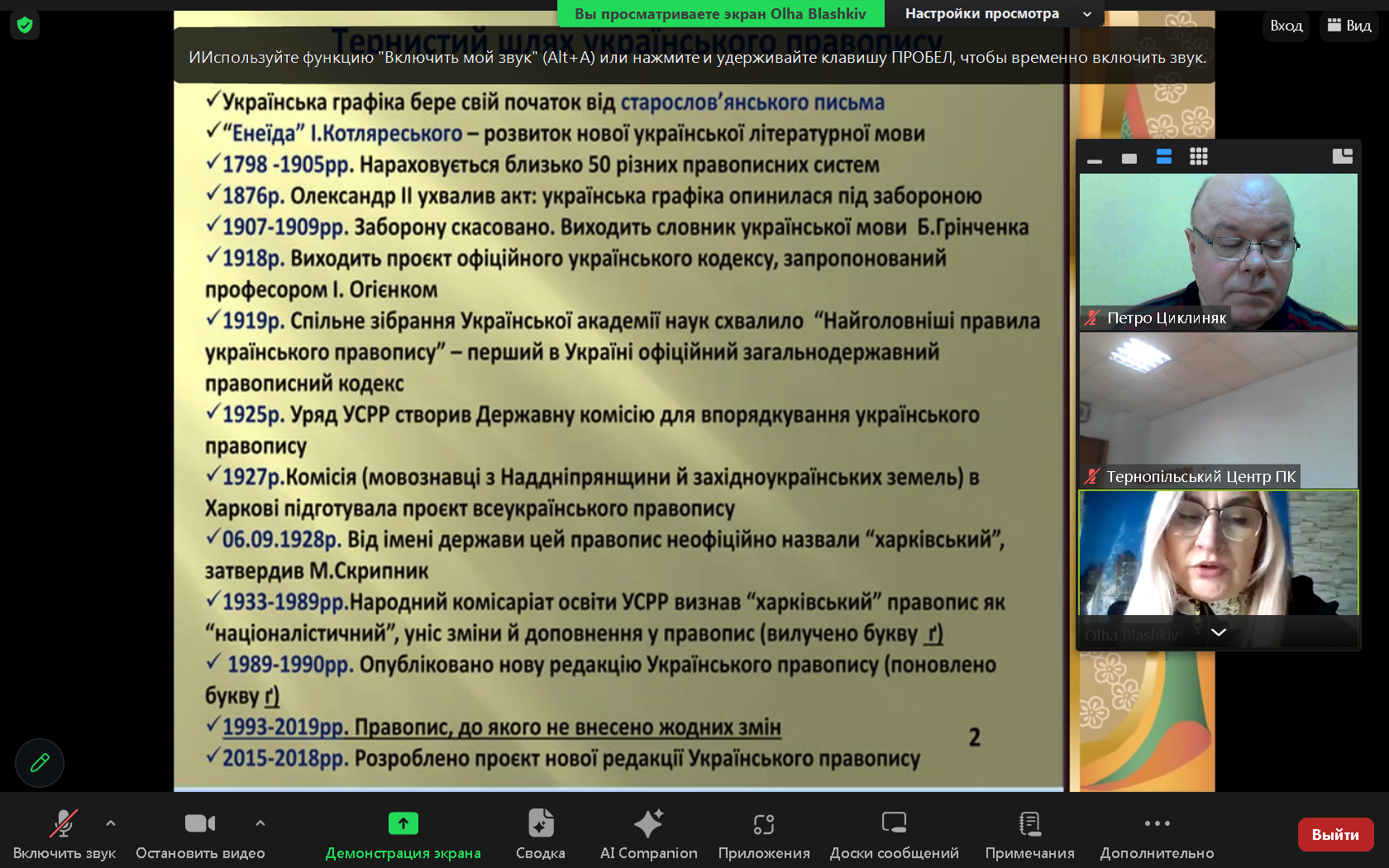Click slide line starting "2015-2018рр."

tap(562, 758)
